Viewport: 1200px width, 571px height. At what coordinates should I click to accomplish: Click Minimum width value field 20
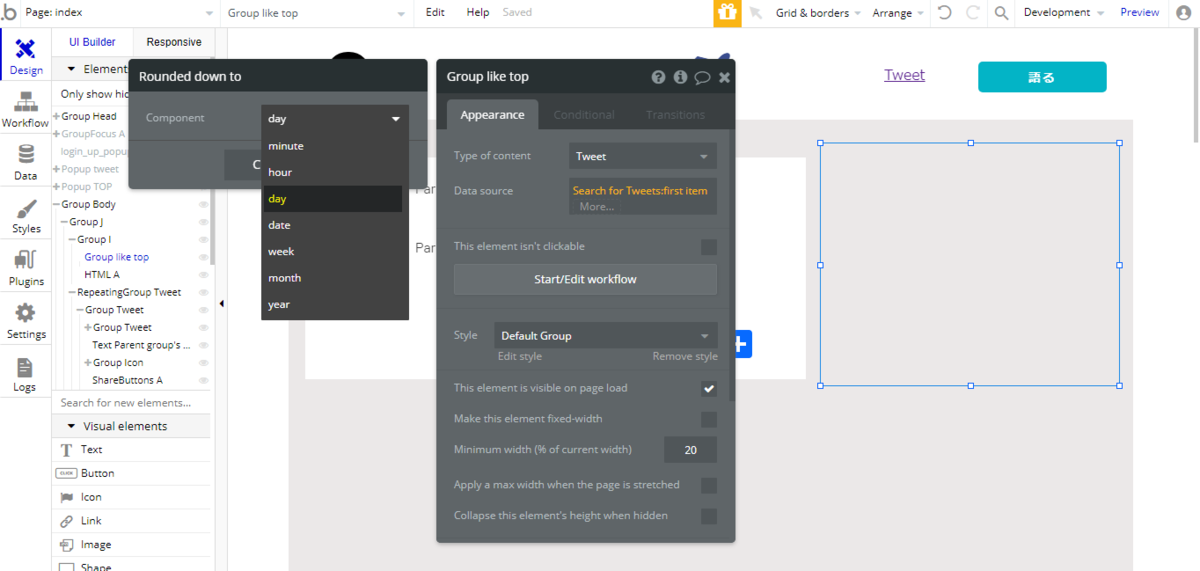tap(690, 450)
